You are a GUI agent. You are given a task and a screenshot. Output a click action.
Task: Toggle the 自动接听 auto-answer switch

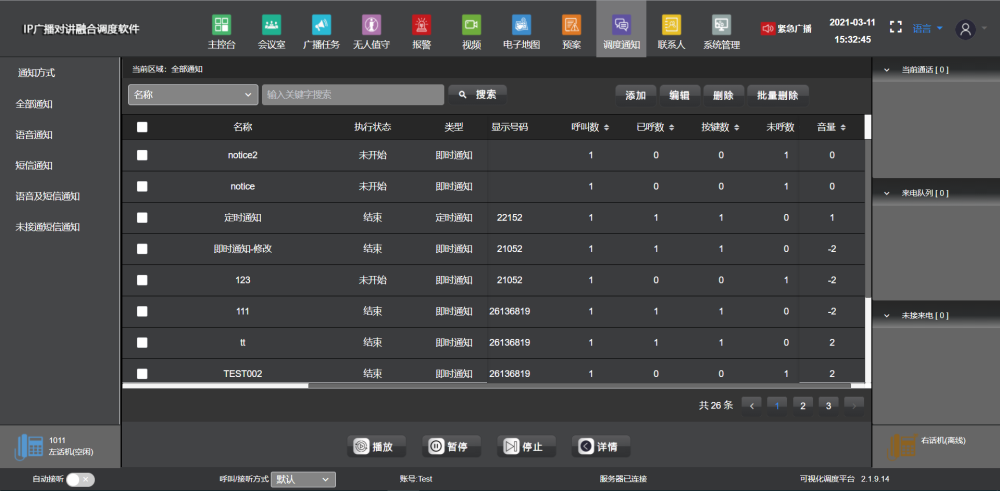coord(80,480)
